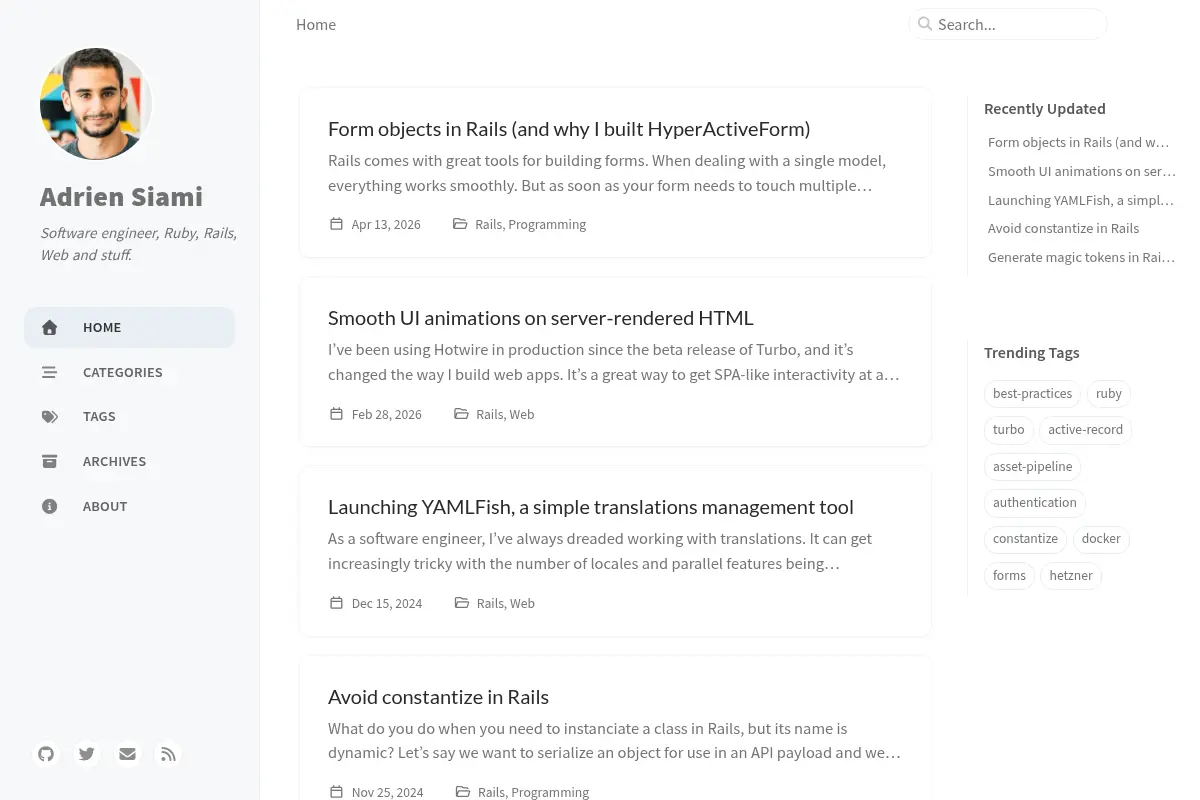
Task: Open the RSS feed icon
Action: pyautogui.click(x=168, y=754)
